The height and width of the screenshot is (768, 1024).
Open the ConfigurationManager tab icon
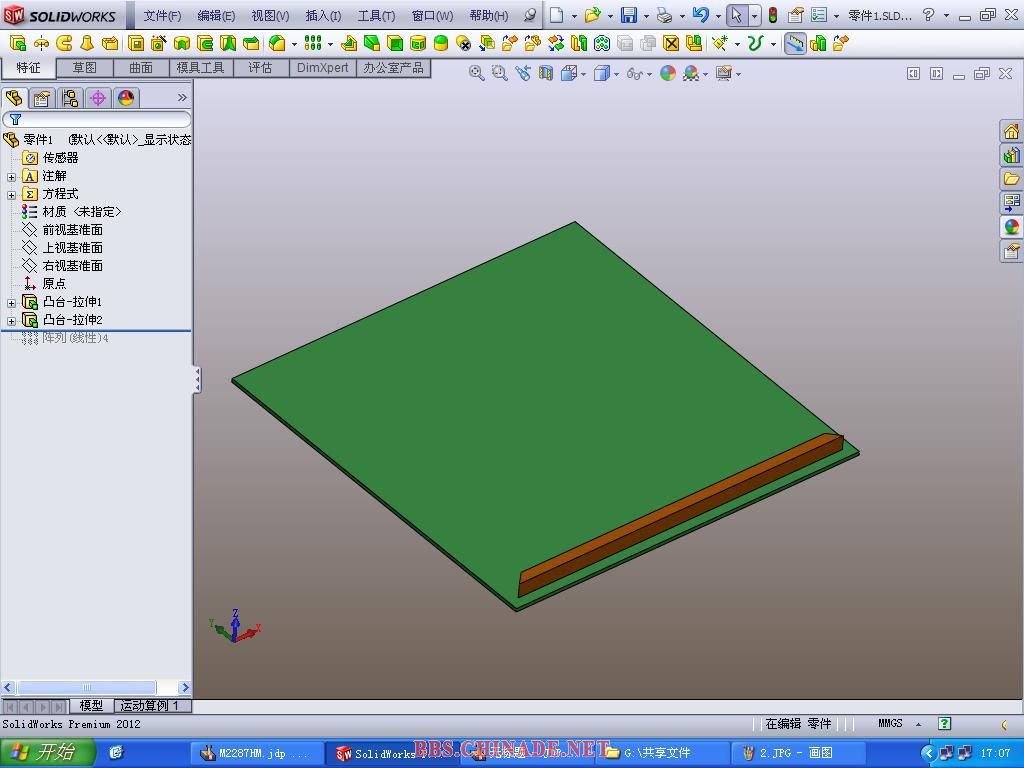coord(70,98)
